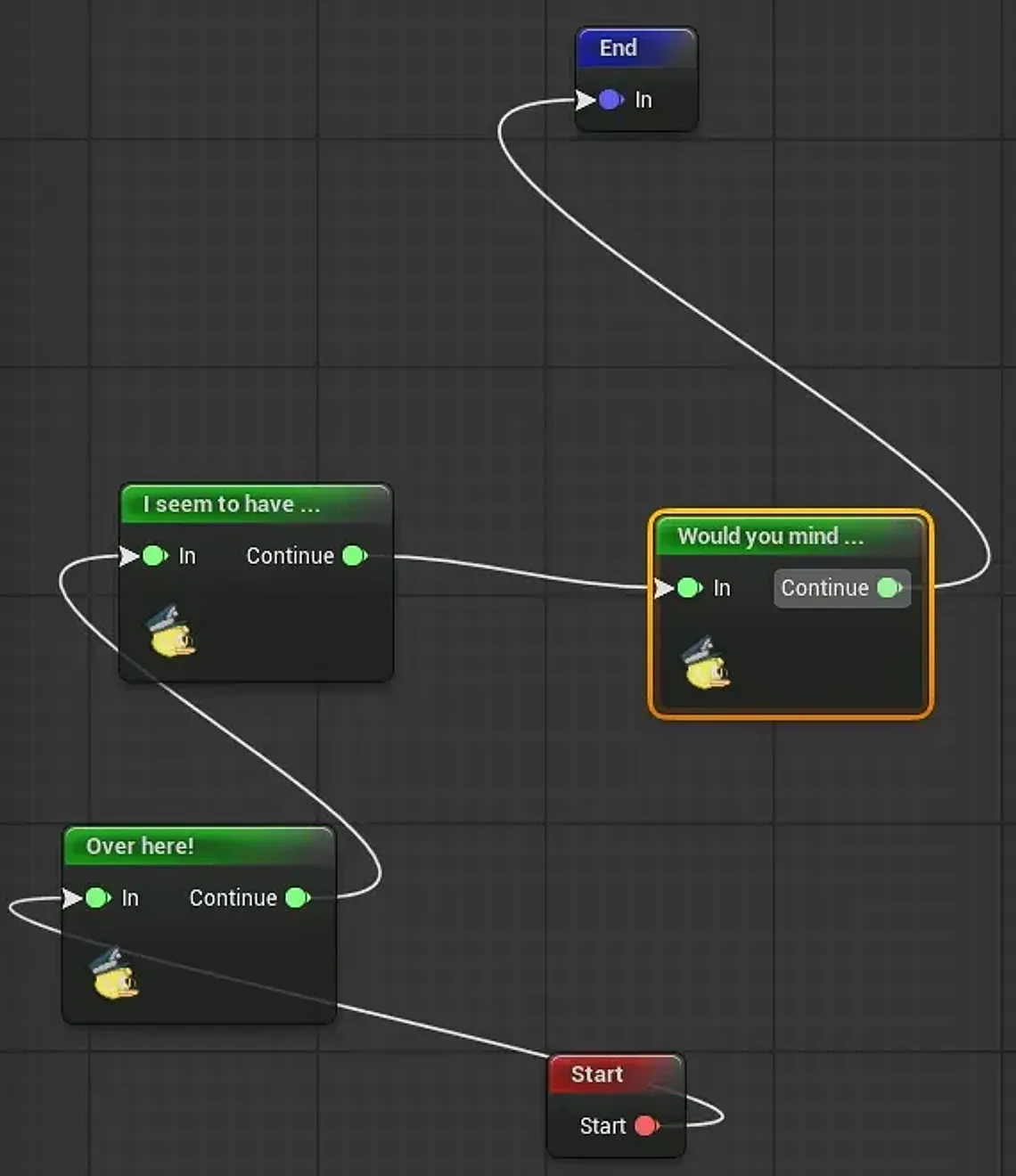The width and height of the screenshot is (1016, 1176).
Task: Click the 'In' label on 'Over here!' node
Action: tap(130, 898)
